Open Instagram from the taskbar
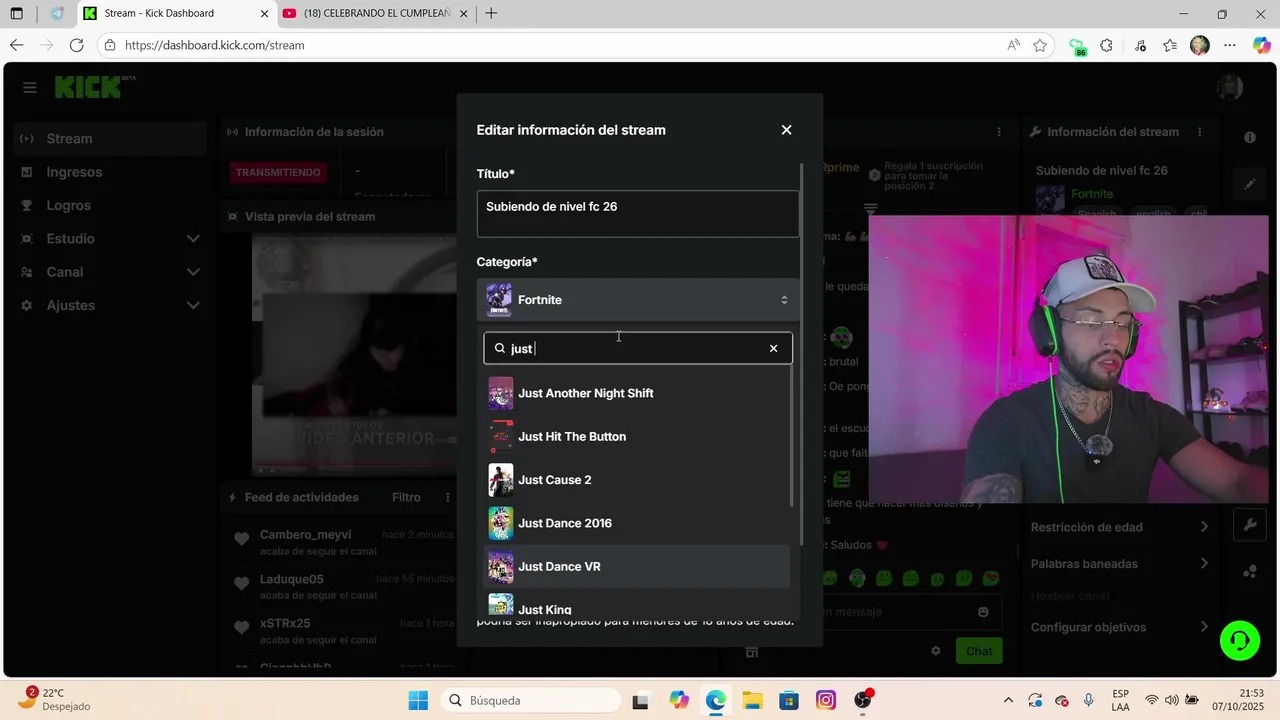1280x720 pixels. click(826, 701)
